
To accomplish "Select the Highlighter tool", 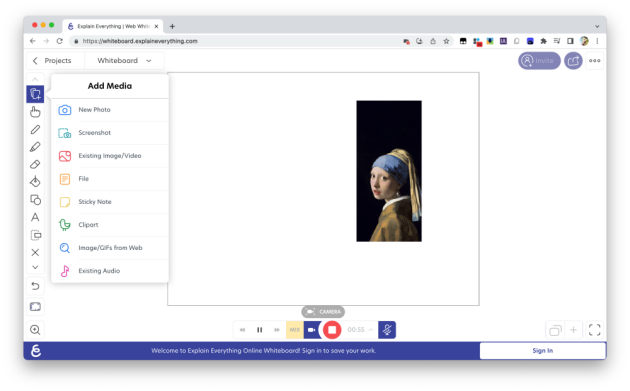I will point(35,147).
